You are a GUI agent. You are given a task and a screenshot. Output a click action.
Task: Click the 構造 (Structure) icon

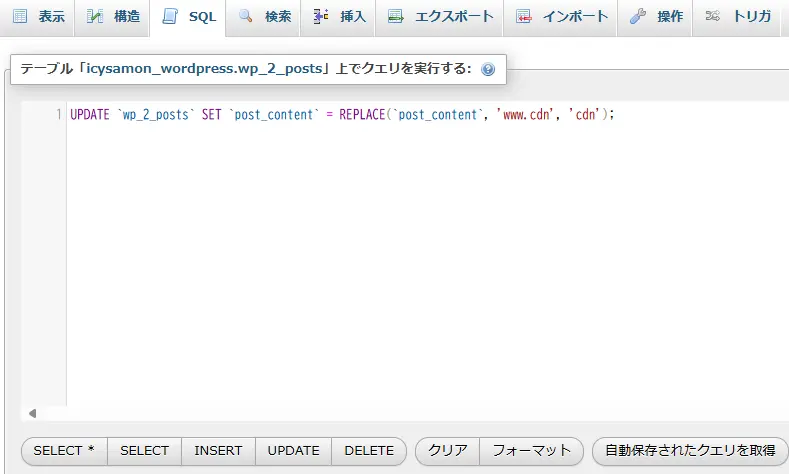95,16
